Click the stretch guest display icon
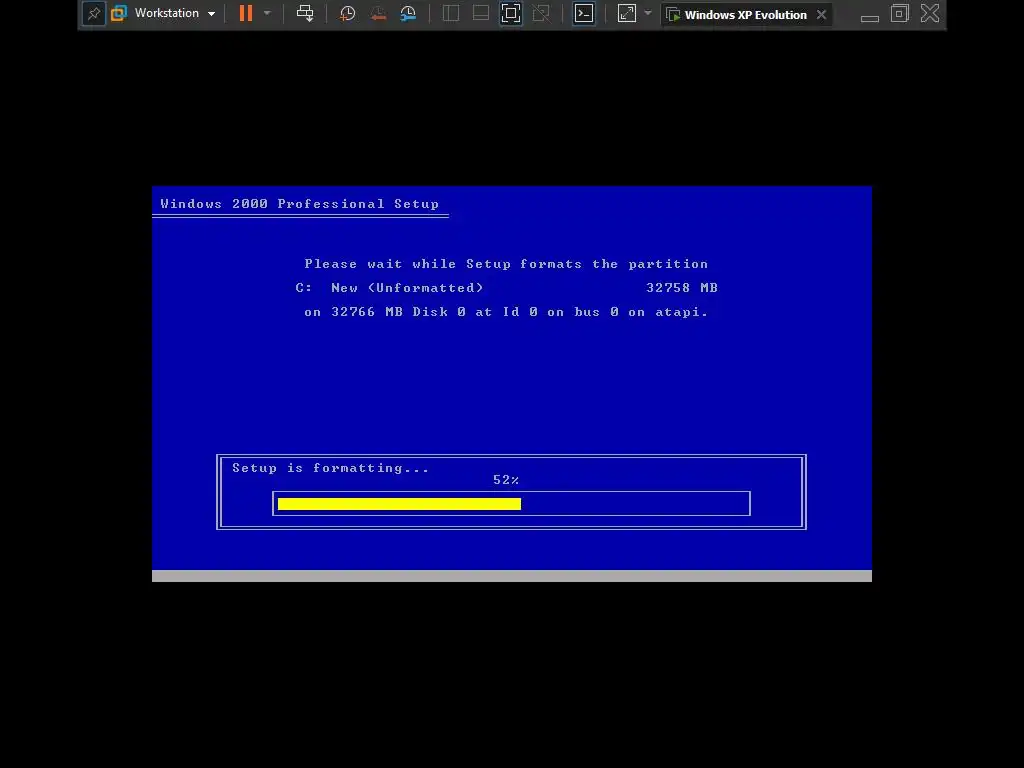Screen dimensions: 1024x768 tap(627, 13)
